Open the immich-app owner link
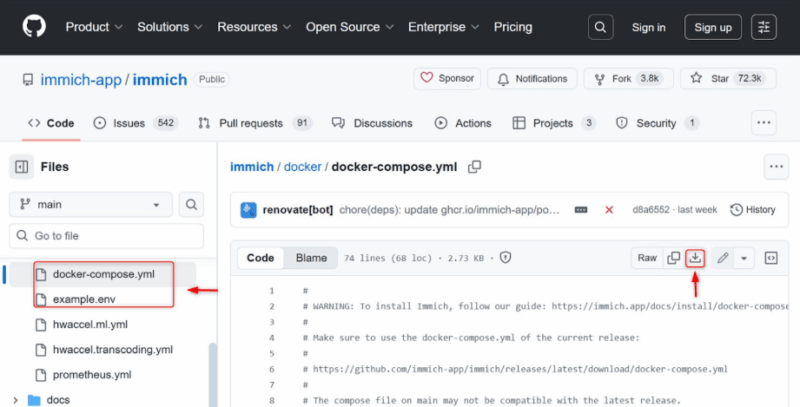Image resolution: width=800 pixels, height=407 pixels. tap(81, 80)
